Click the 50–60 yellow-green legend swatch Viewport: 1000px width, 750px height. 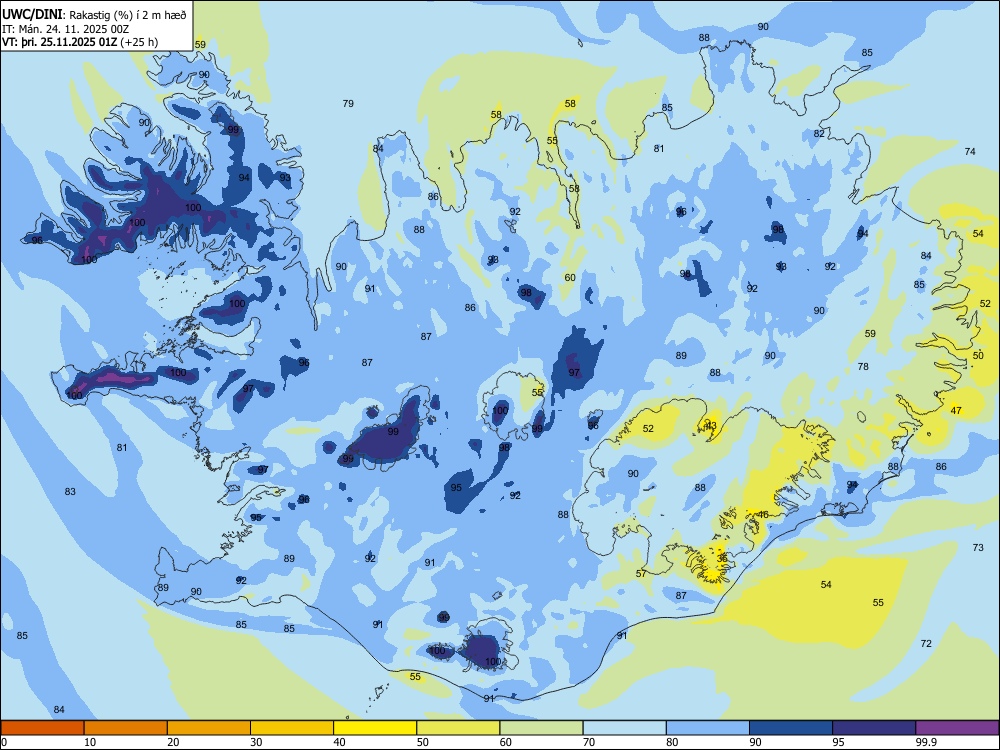(x=458, y=728)
